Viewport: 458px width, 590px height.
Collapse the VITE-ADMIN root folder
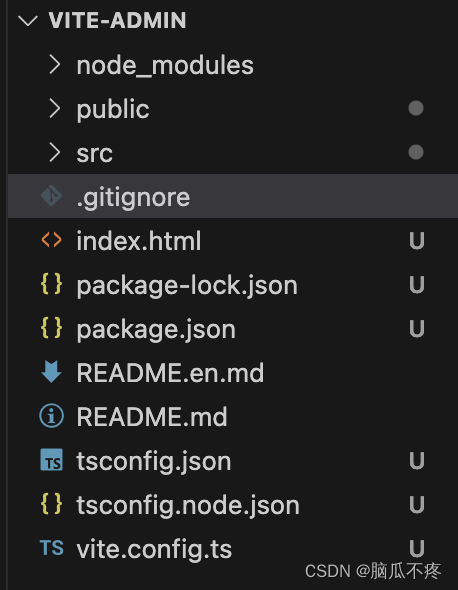point(28,20)
